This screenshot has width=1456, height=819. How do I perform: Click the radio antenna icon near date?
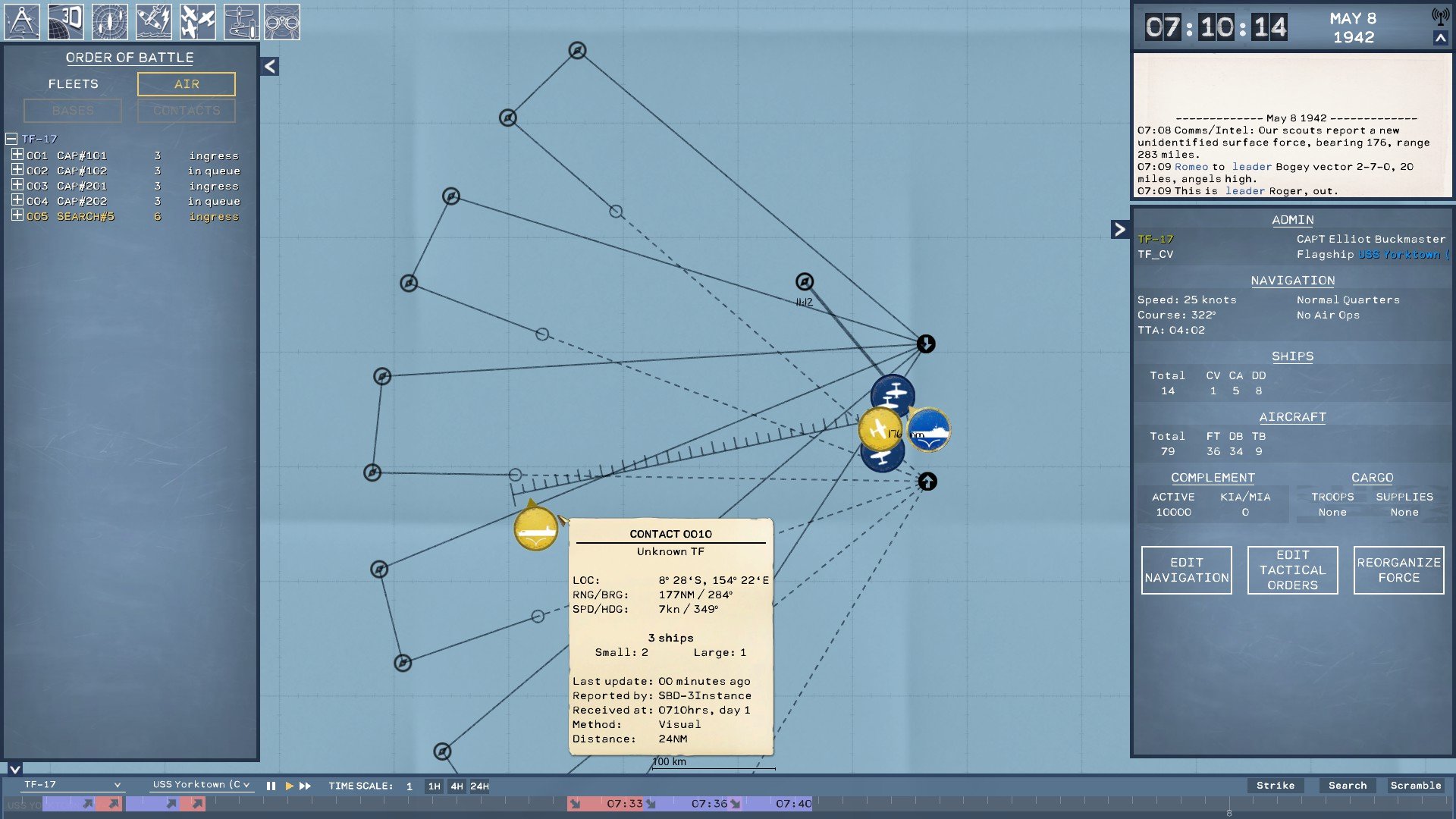click(1439, 17)
